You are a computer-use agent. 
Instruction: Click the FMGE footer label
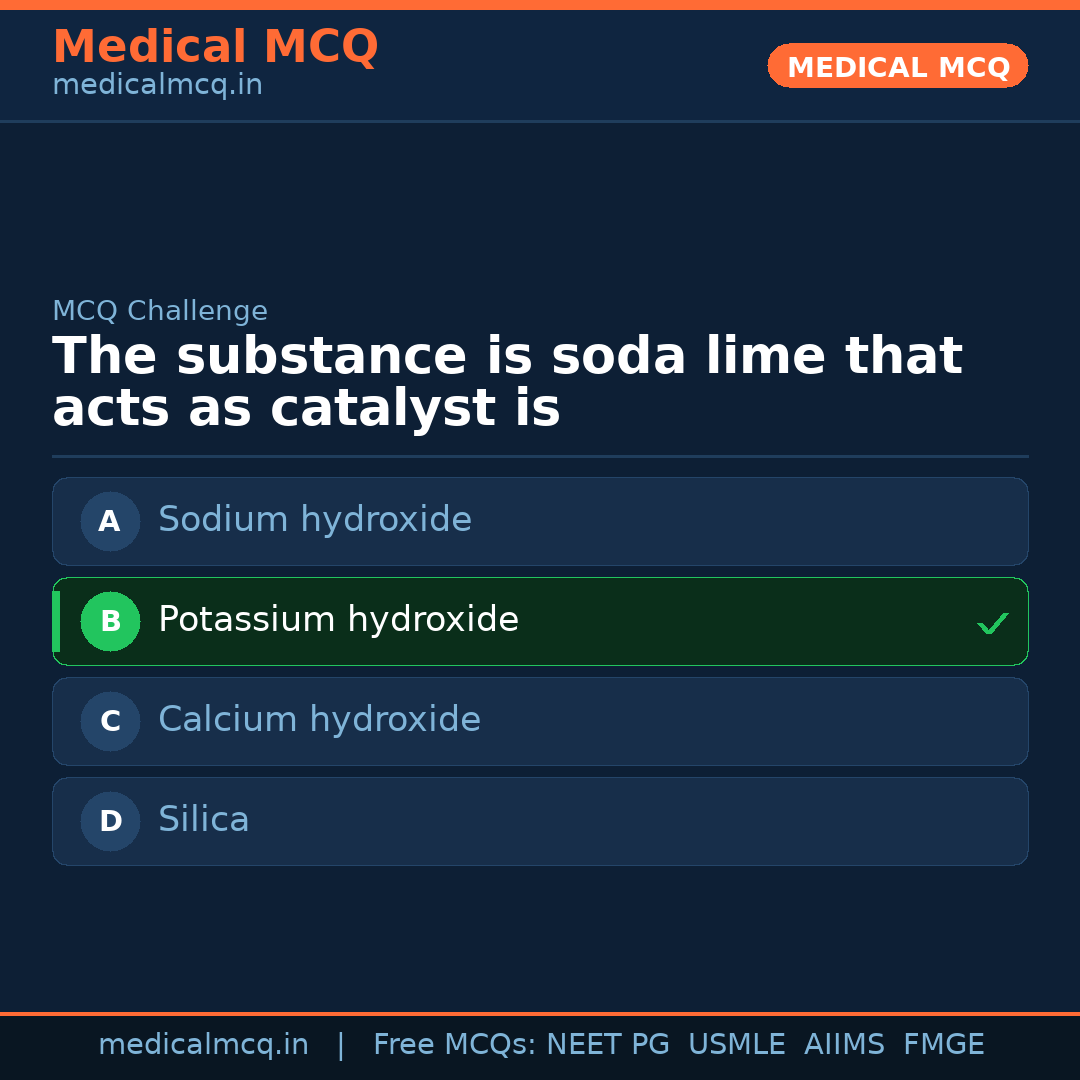point(943,1045)
